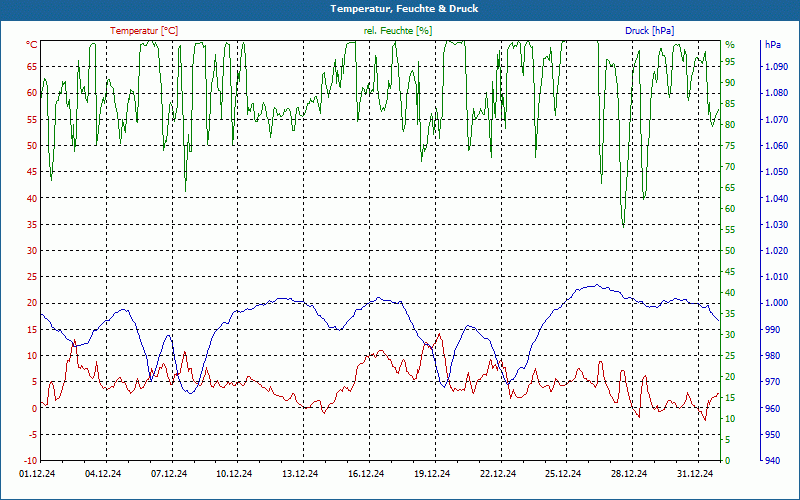Screen dimensions: 800x500
Task: Click the green "0" humidity axis tick
Action: 728,461
